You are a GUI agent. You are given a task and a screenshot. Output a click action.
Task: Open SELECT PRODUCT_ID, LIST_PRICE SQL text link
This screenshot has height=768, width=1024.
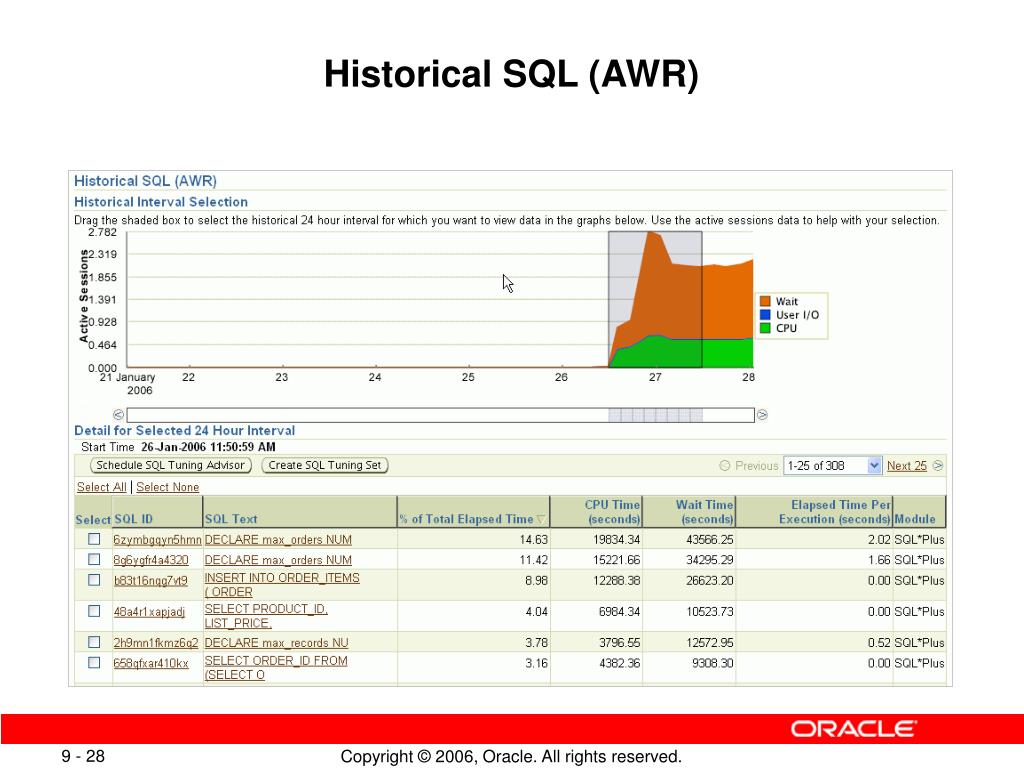click(266, 616)
